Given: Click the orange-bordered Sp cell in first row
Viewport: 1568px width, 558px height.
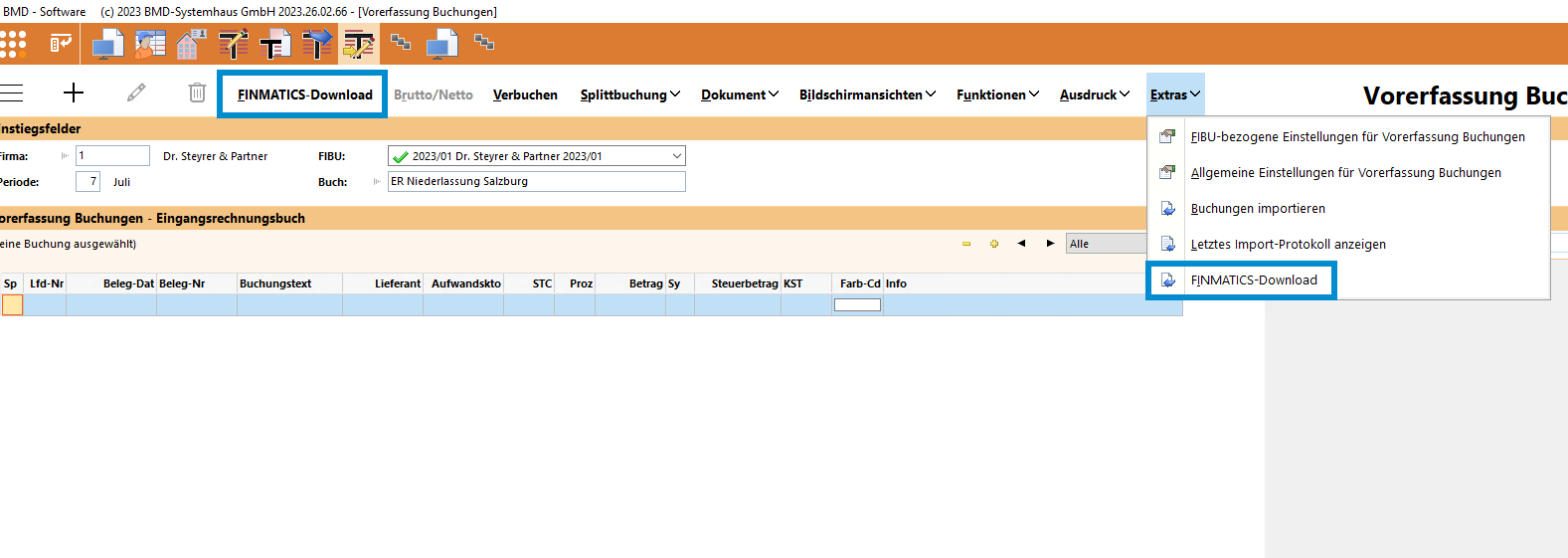Looking at the screenshot, I should point(12,305).
